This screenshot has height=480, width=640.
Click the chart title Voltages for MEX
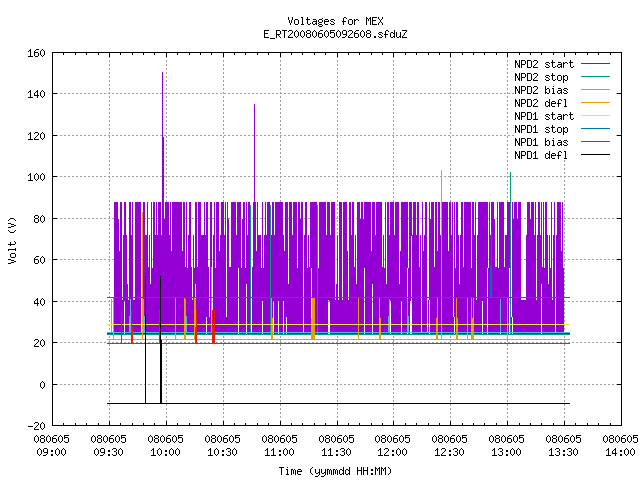click(x=335, y=21)
